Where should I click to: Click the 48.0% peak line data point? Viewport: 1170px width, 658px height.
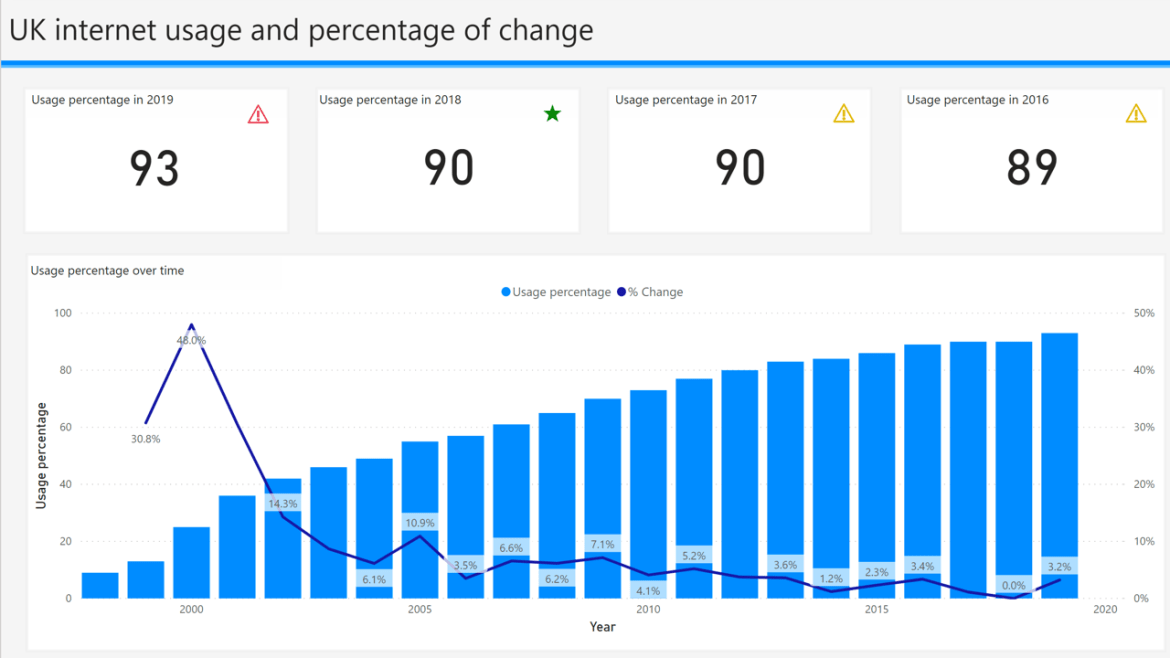(x=192, y=325)
